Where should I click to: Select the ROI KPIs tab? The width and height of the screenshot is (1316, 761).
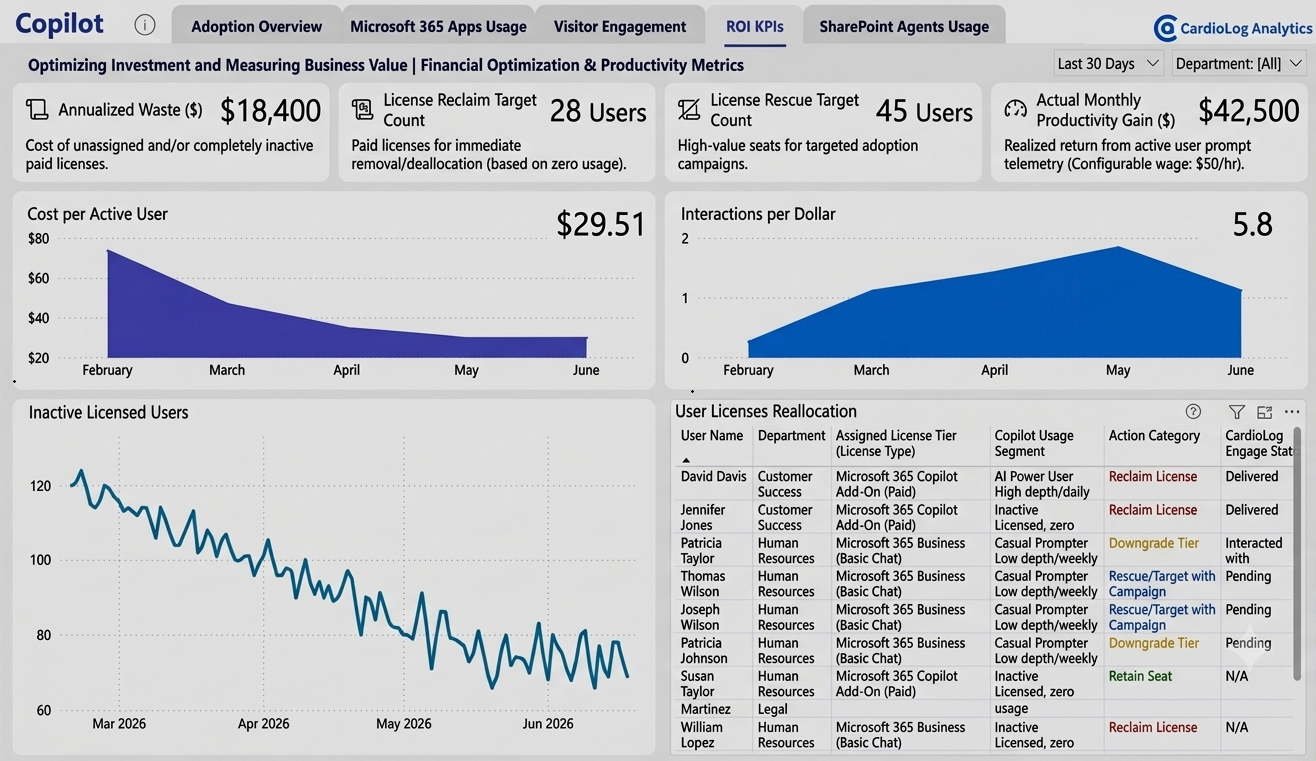(755, 26)
